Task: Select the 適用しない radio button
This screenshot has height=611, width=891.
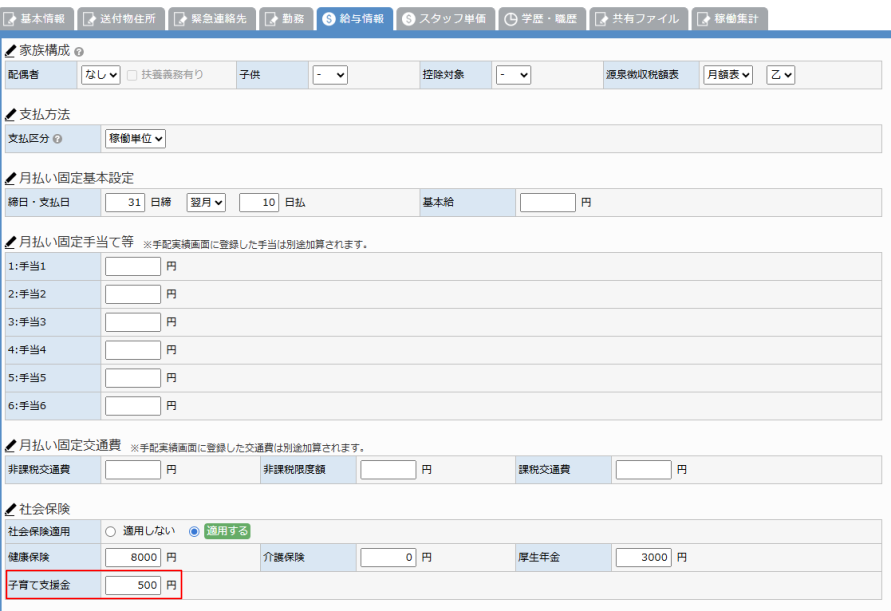Action: pyautogui.click(x=111, y=531)
